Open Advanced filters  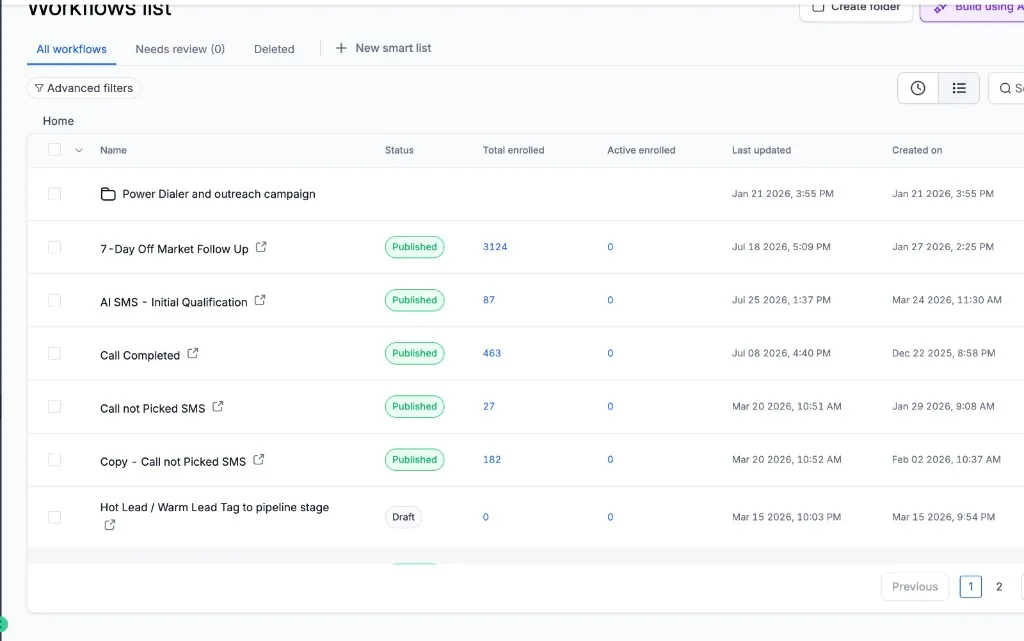click(84, 88)
